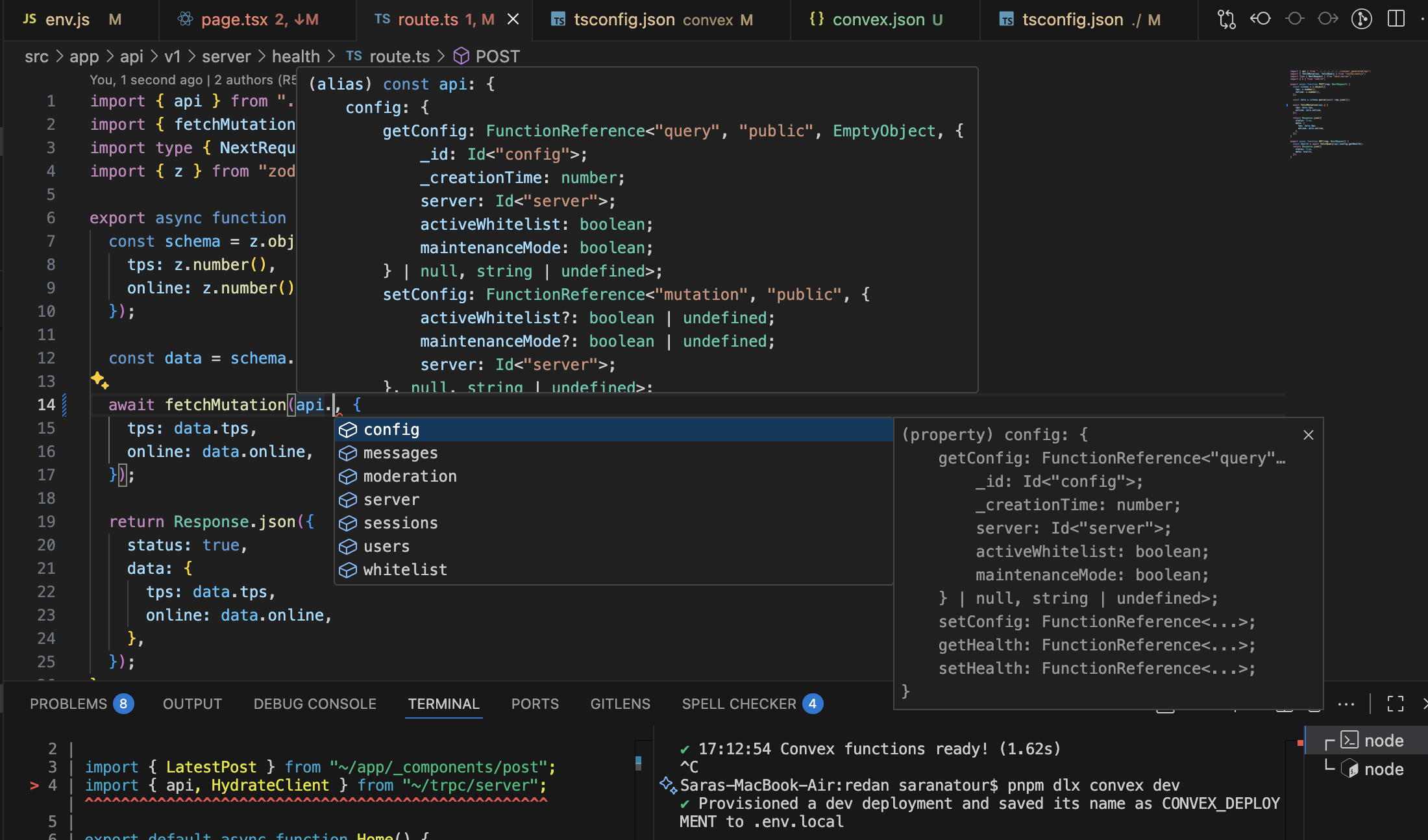Select 'whitelist' autocomplete suggestion
Screen dimensions: 1428x840
613,570
